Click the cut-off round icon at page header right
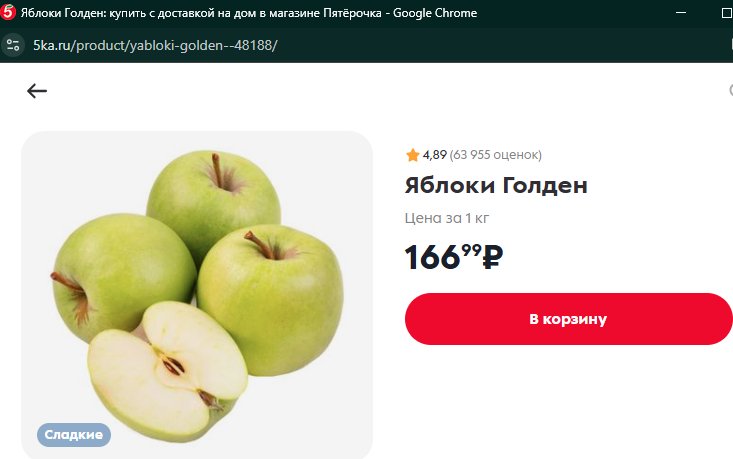Image resolution: width=733 pixels, height=459 pixels. [731, 90]
